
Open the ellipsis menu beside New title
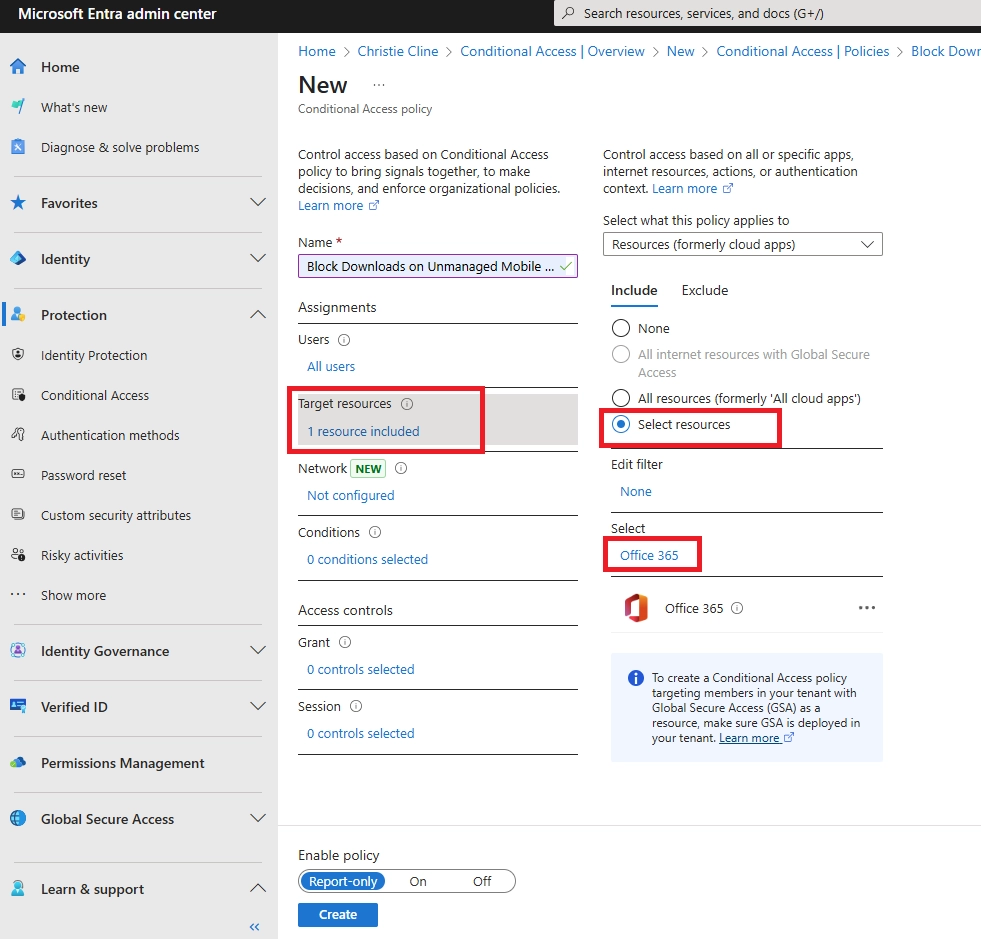(x=379, y=84)
